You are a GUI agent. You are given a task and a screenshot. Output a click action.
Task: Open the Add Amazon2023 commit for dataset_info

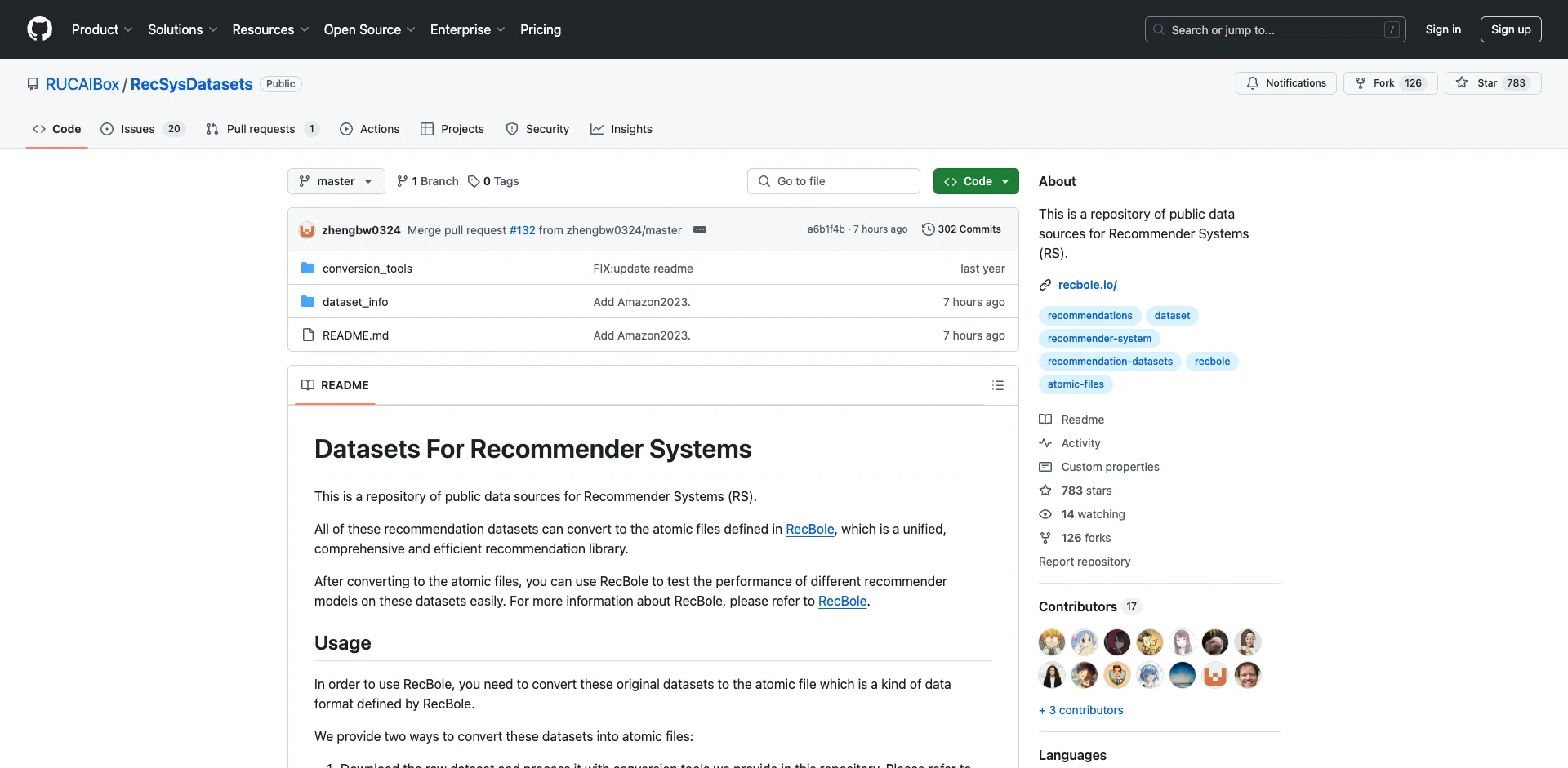click(x=642, y=302)
